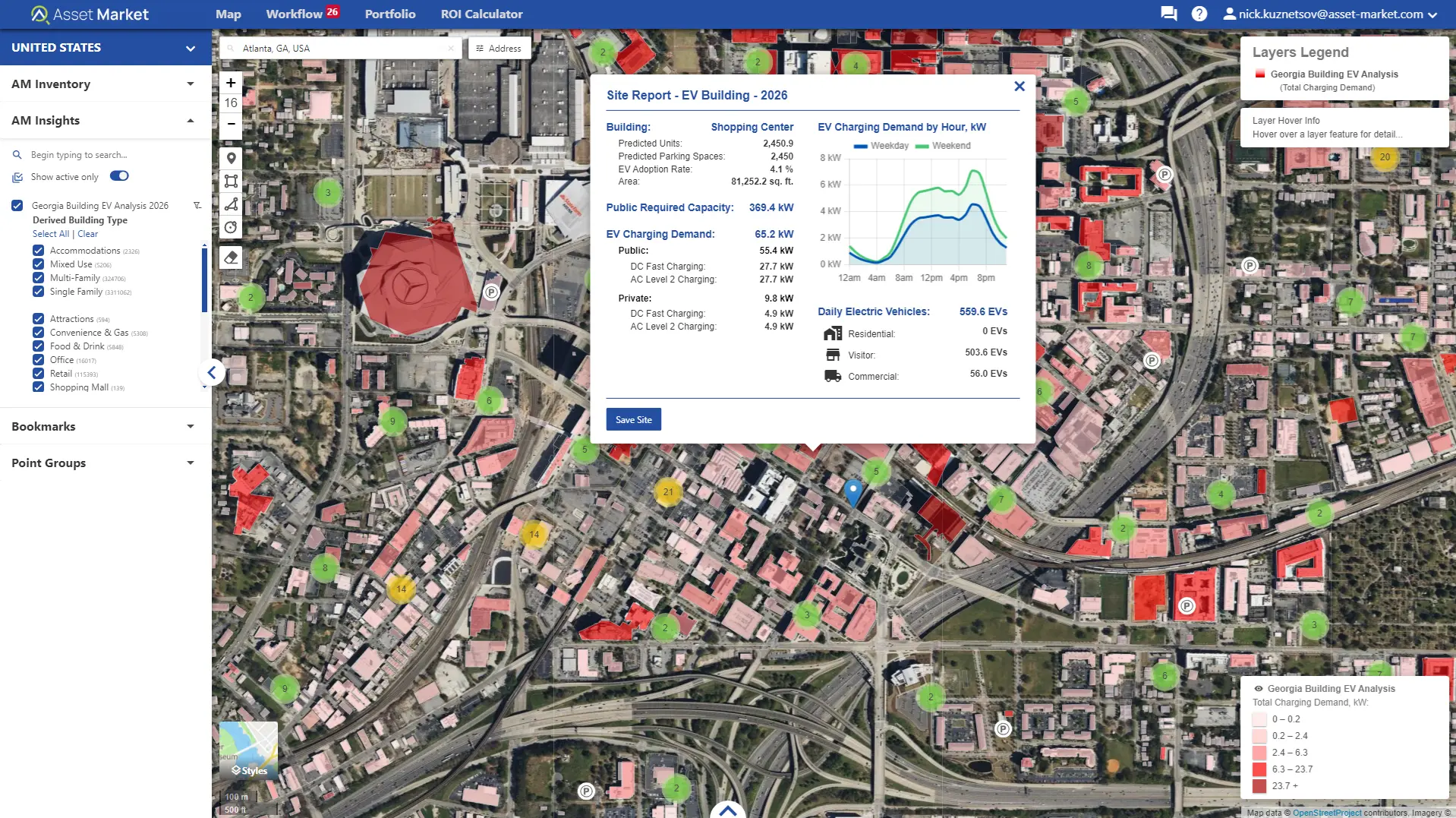Screen dimensions: 1456x818
Task: Click the cluster marker labeled 21
Action: [x=668, y=491]
